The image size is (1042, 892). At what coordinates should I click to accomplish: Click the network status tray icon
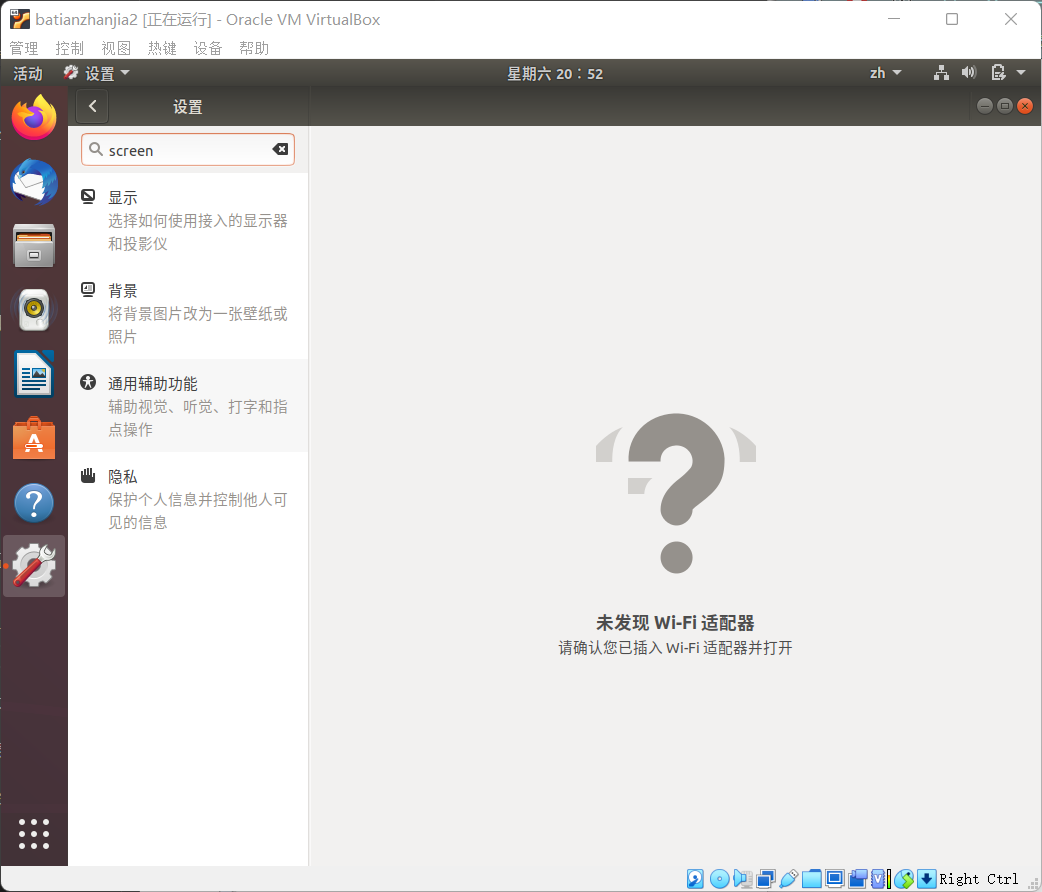point(941,73)
